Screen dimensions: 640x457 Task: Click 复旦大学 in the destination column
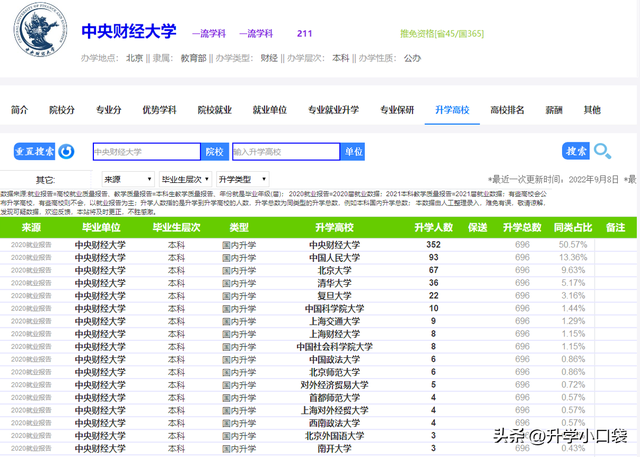point(334,295)
